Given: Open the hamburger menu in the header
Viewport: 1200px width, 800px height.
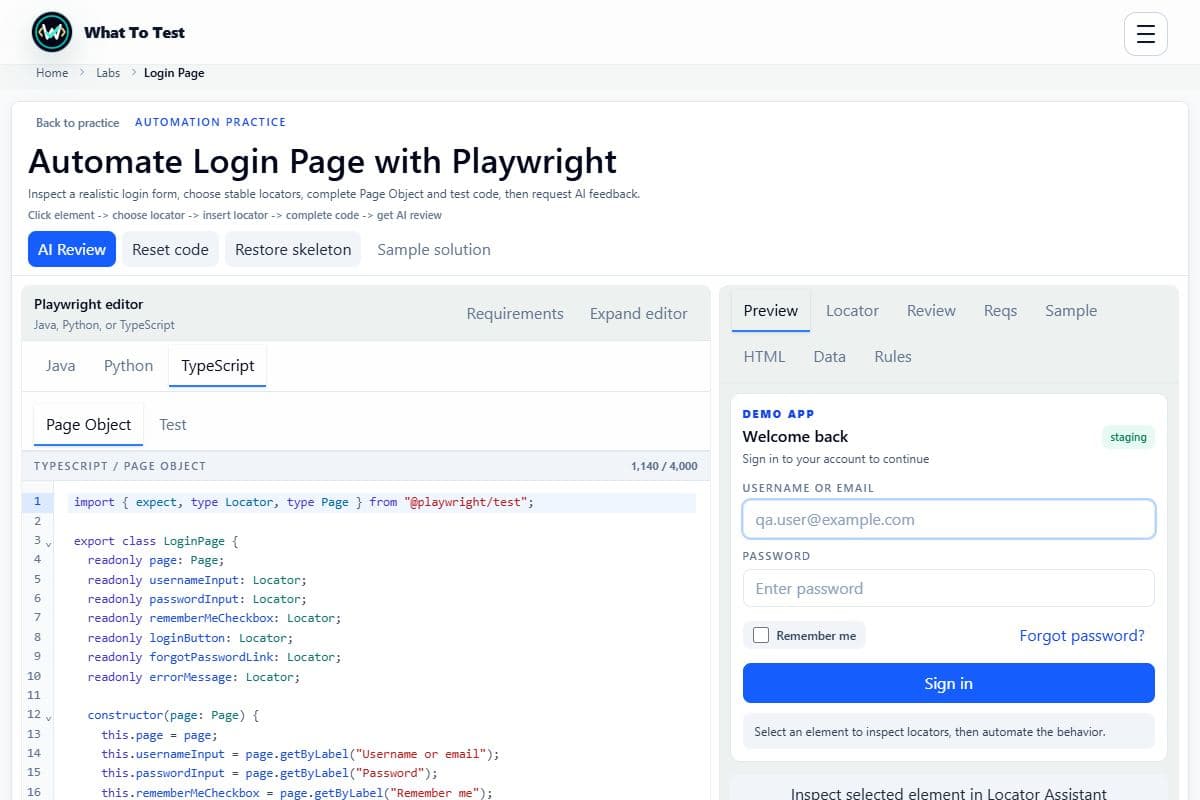Looking at the screenshot, I should click(1146, 34).
